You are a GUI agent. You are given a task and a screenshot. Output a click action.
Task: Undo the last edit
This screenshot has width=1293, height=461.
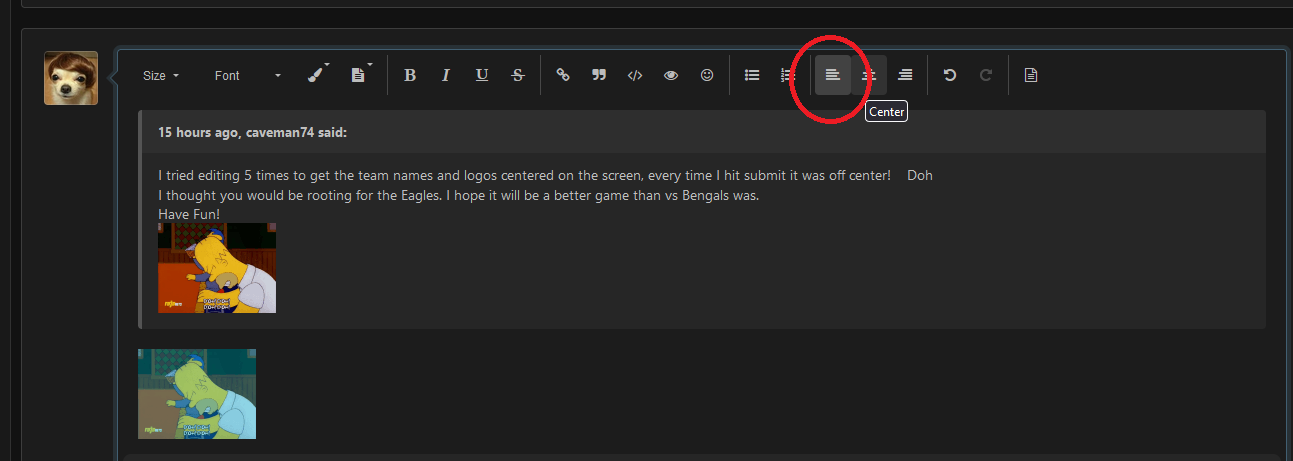pyautogui.click(x=950, y=75)
